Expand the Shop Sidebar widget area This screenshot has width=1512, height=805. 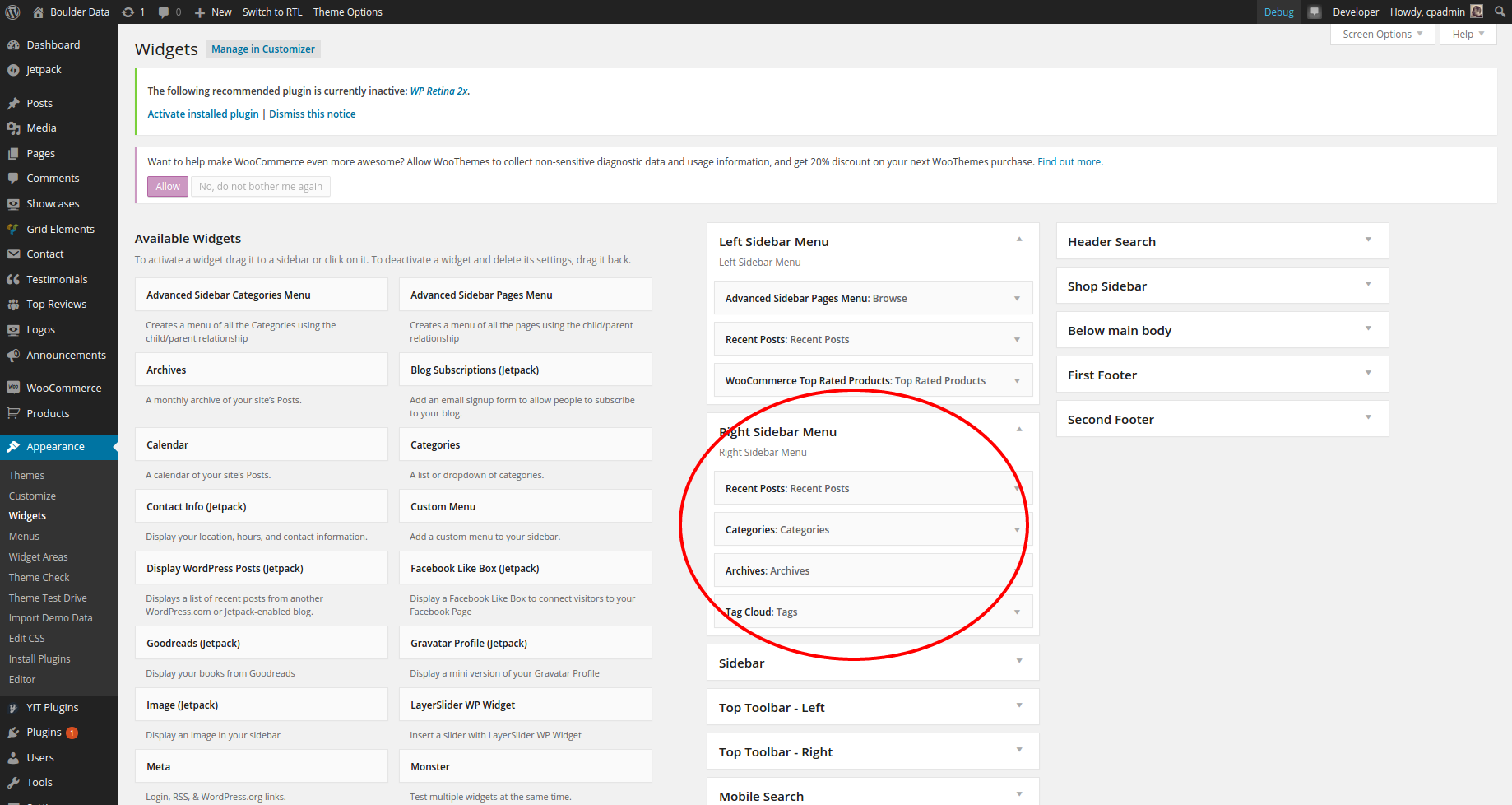coord(1368,284)
